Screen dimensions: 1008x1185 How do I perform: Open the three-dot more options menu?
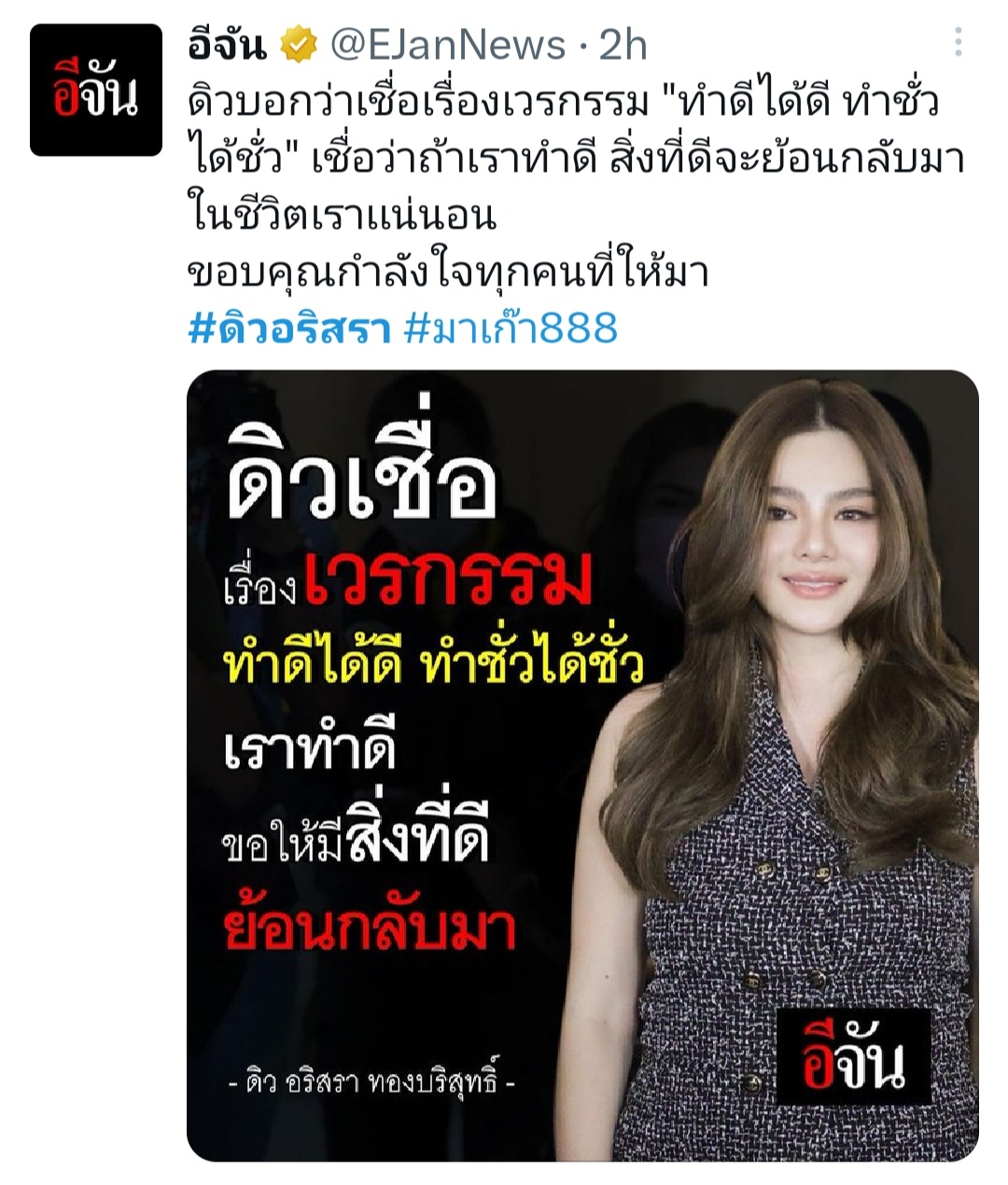pos(959,42)
